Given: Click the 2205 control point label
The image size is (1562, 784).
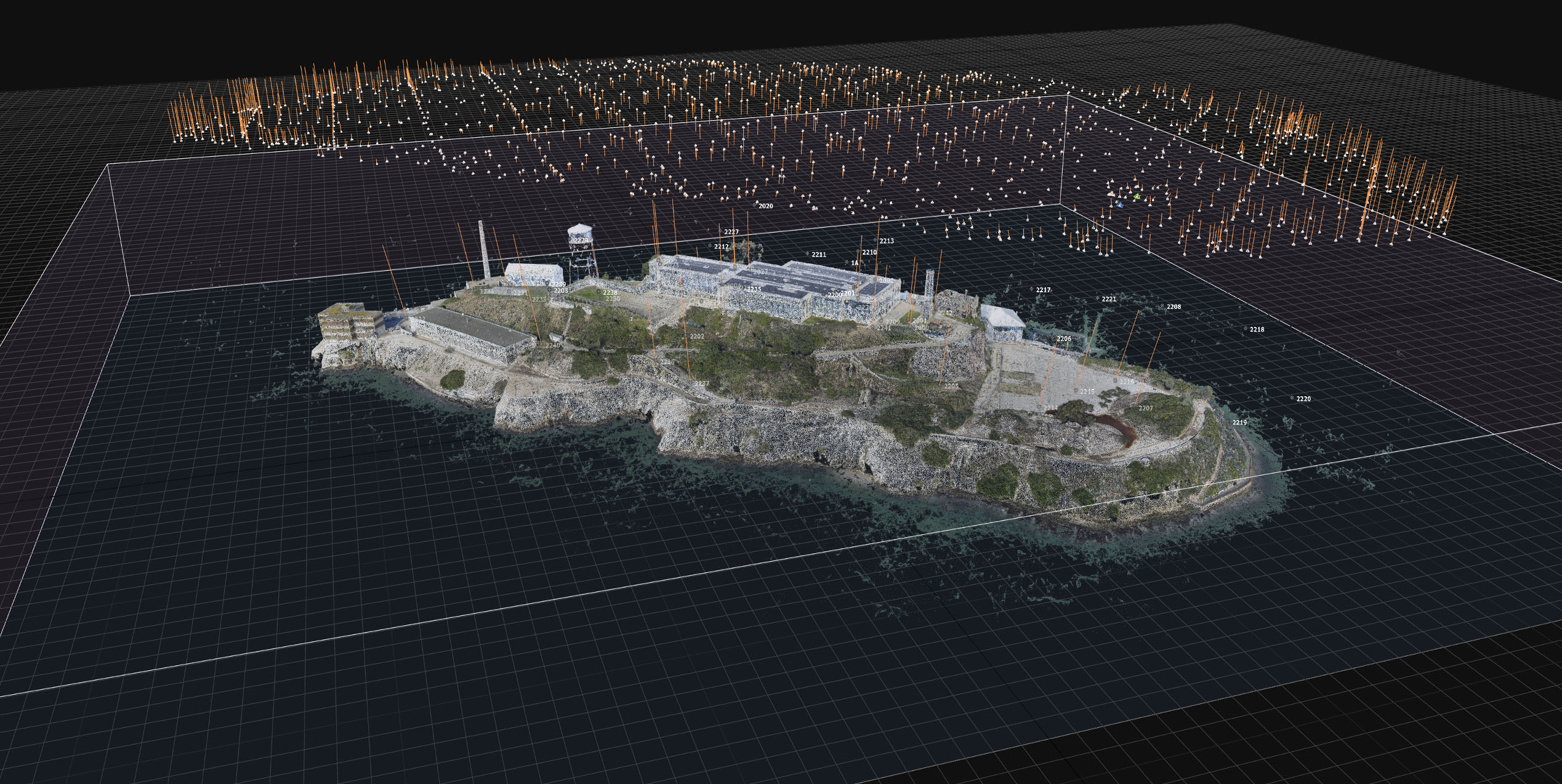Looking at the screenshot, I should coord(951,386).
